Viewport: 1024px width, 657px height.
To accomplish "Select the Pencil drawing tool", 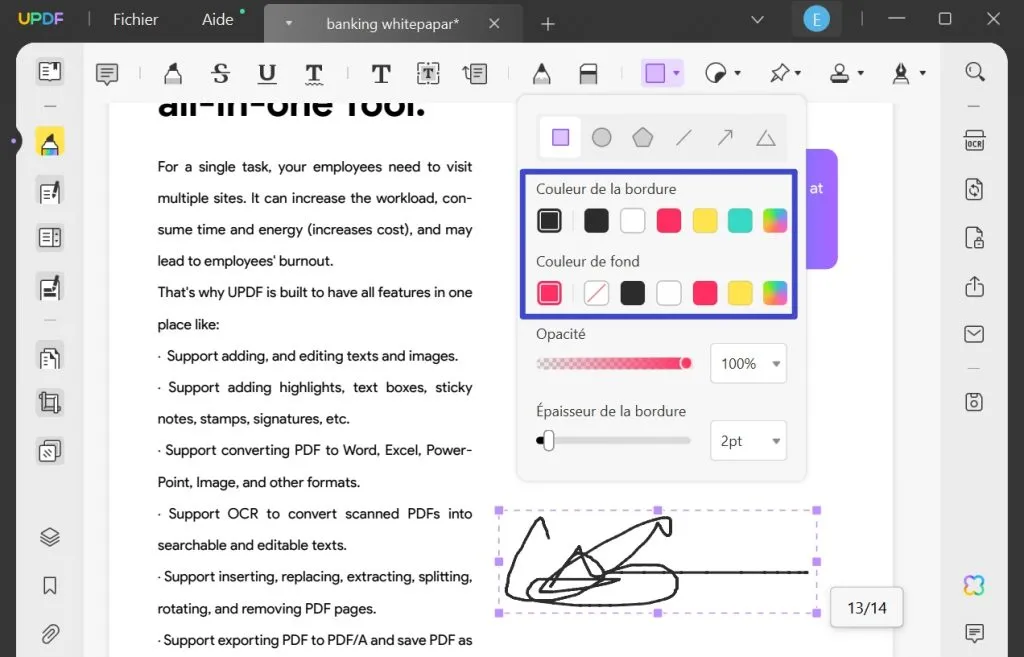I will [541, 74].
